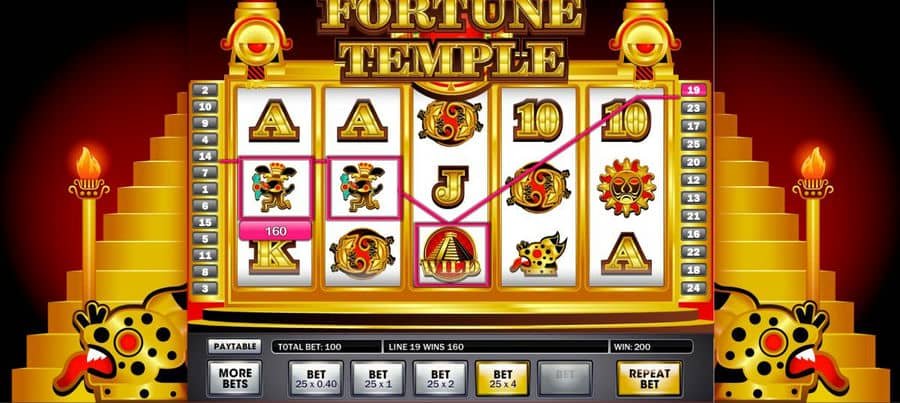The image size is (900, 403).
Task: Click the J symbol on middle reel
Action: (450, 187)
